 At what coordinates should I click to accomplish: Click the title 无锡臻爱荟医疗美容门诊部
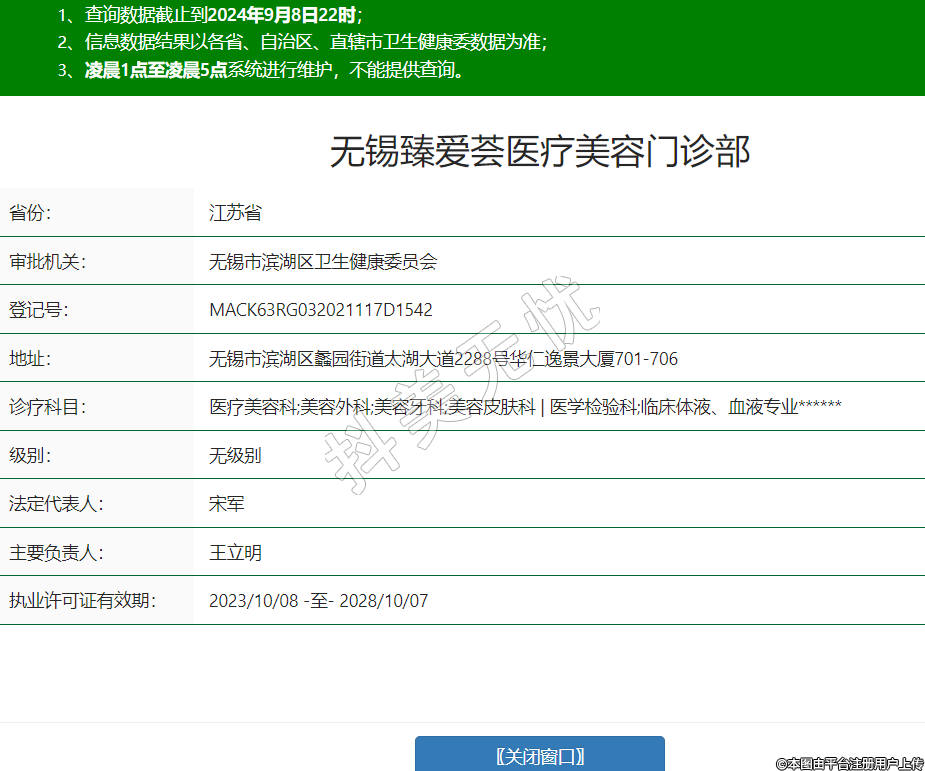540,152
